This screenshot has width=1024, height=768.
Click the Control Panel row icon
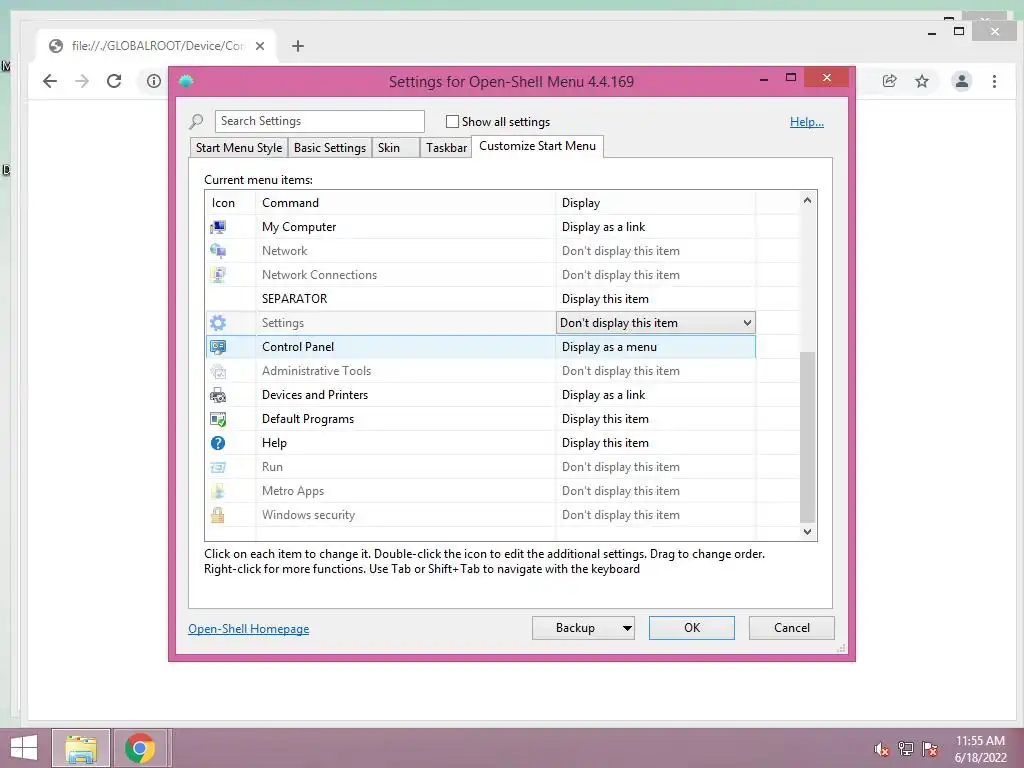pyautogui.click(x=217, y=347)
